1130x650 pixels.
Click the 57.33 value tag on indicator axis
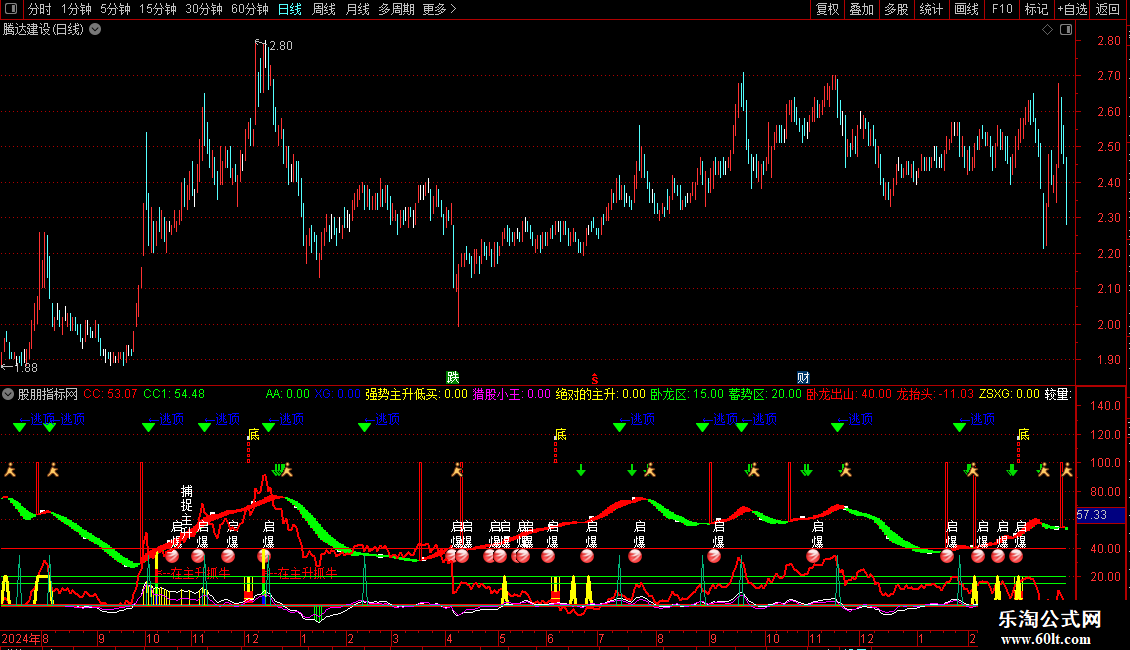[x=1092, y=515]
